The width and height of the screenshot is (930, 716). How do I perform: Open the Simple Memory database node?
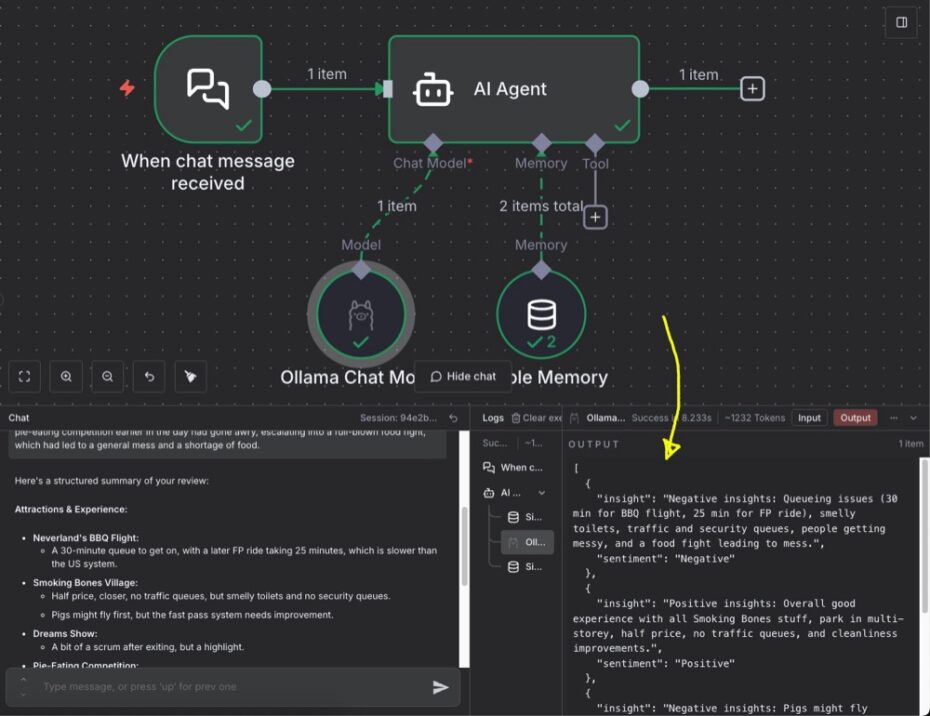click(x=541, y=313)
